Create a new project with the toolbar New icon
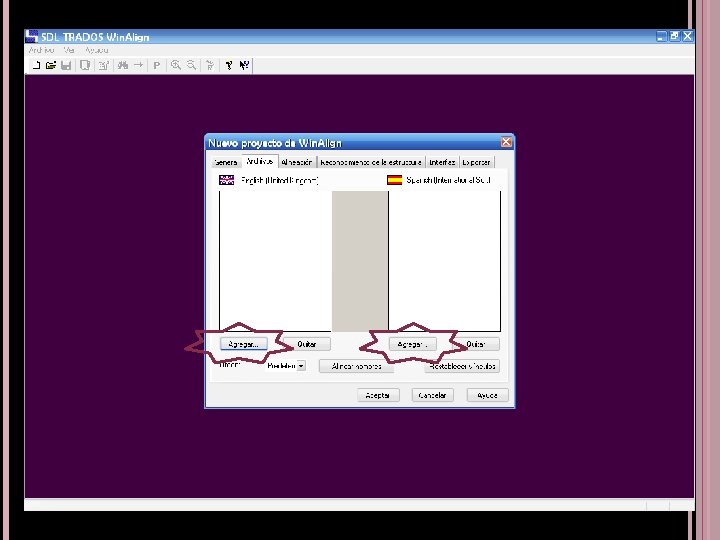The height and width of the screenshot is (540, 720). 36,65
